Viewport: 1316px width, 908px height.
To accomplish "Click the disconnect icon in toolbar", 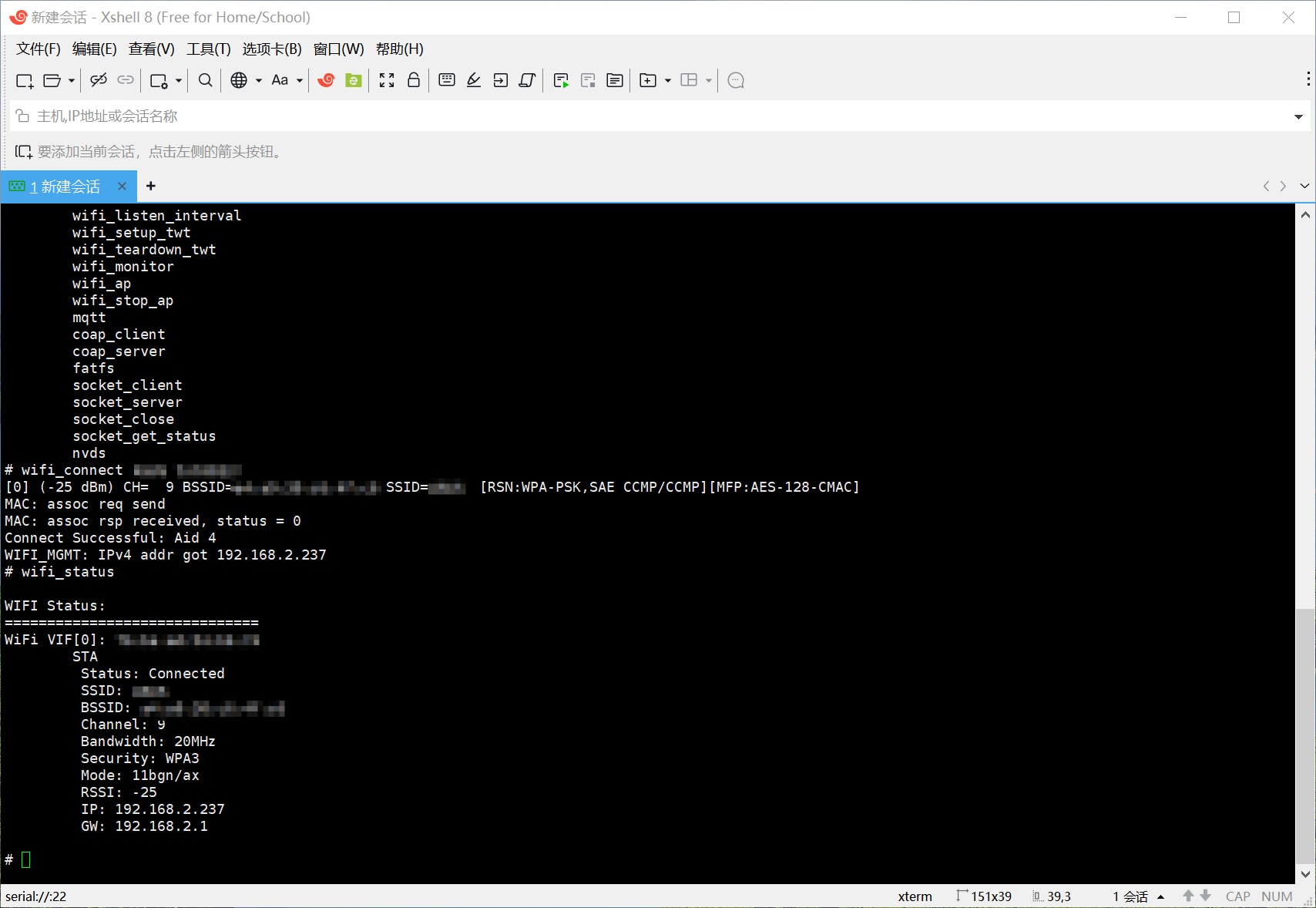I will coord(98,80).
